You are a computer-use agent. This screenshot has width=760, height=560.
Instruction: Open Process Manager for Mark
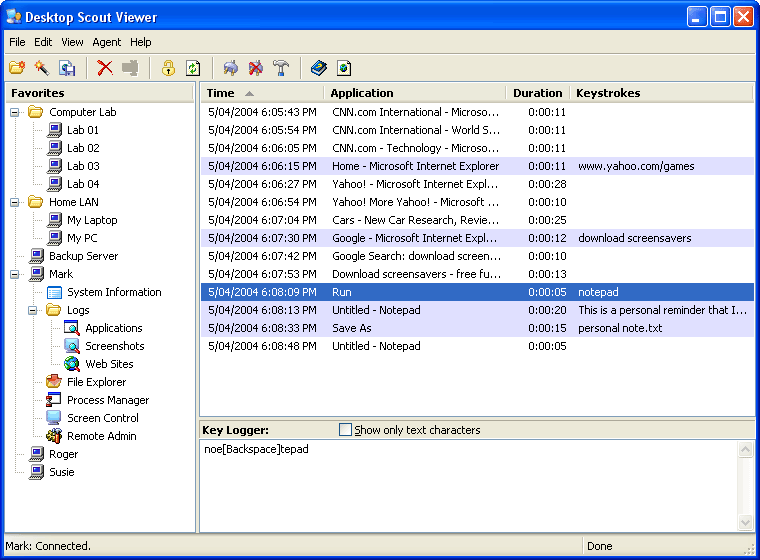[107, 400]
